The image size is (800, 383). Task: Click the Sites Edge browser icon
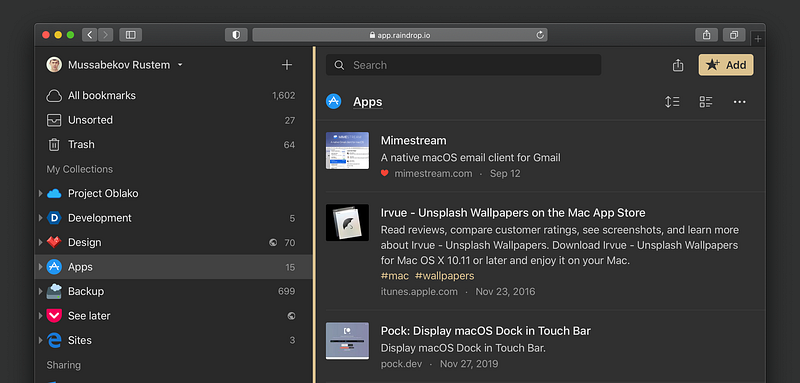click(54, 340)
